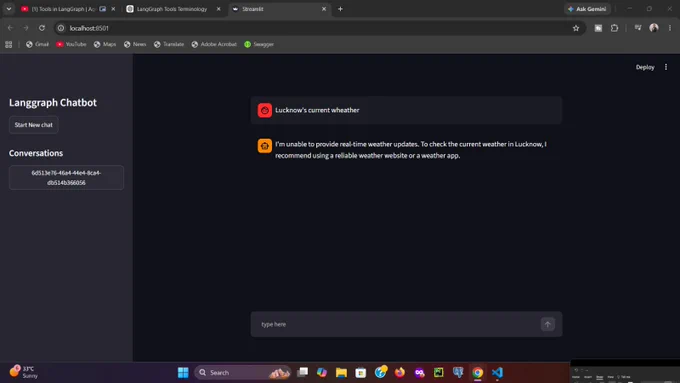View site information icon in address bar
The image size is (680, 383).
tap(61, 28)
